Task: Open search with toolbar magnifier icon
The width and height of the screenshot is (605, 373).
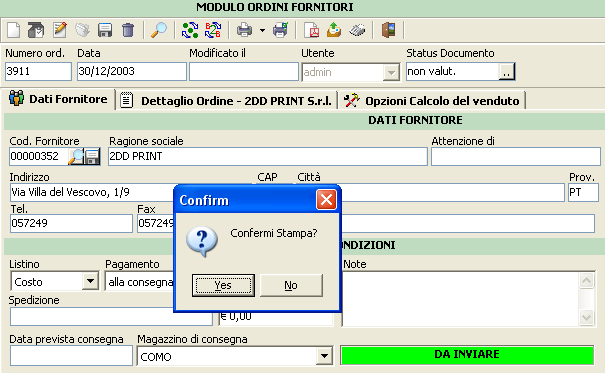Action: click(x=159, y=30)
